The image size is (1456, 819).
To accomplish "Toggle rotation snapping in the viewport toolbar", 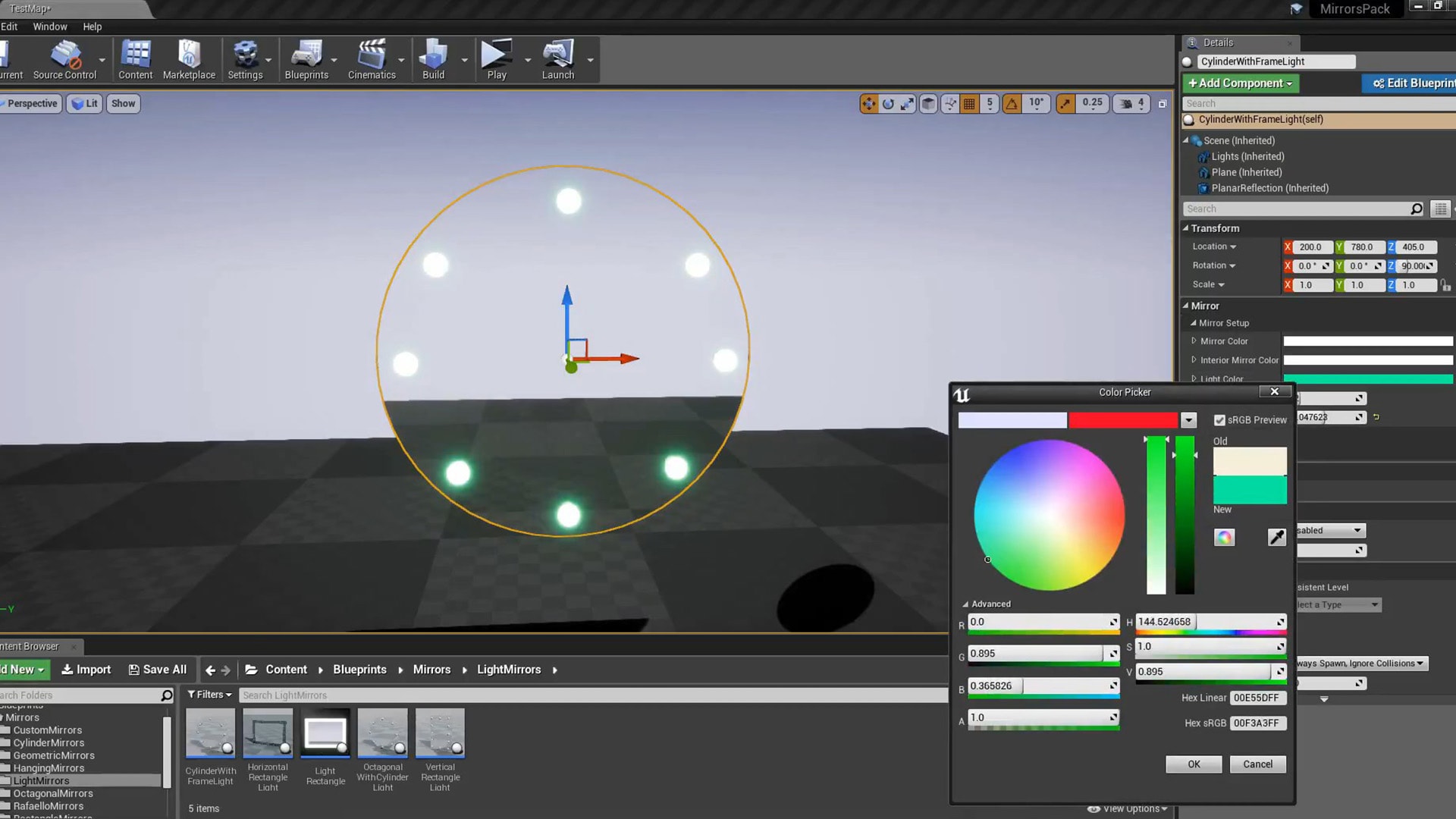I will coord(1012,103).
